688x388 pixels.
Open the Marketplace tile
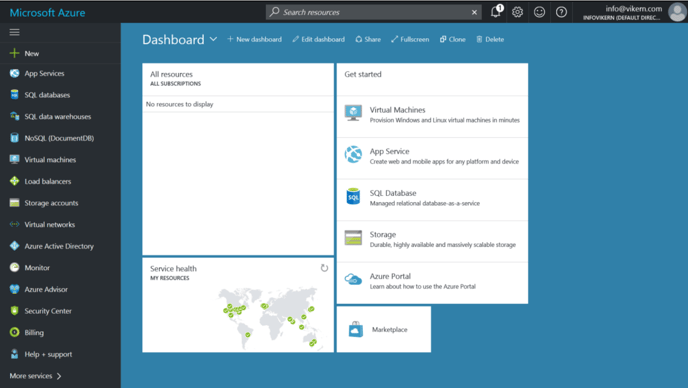[384, 329]
